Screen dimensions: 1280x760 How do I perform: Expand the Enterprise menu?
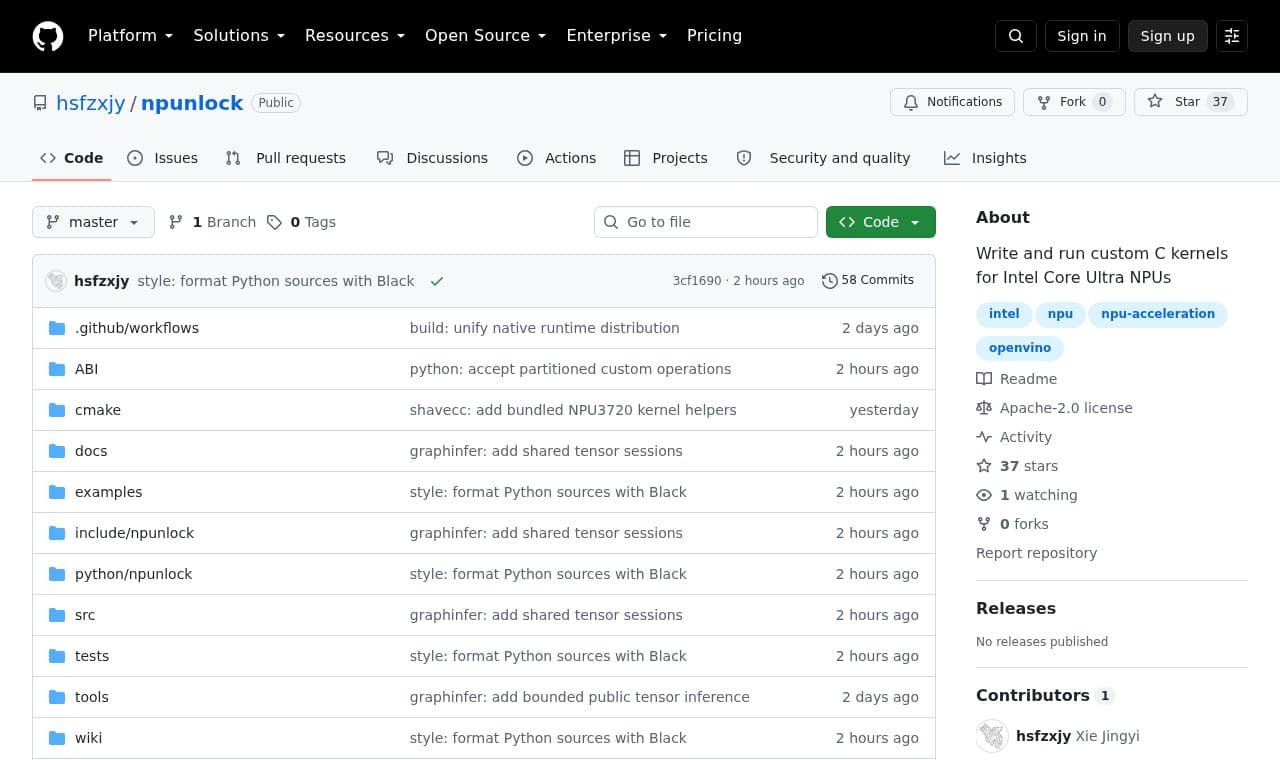(617, 36)
